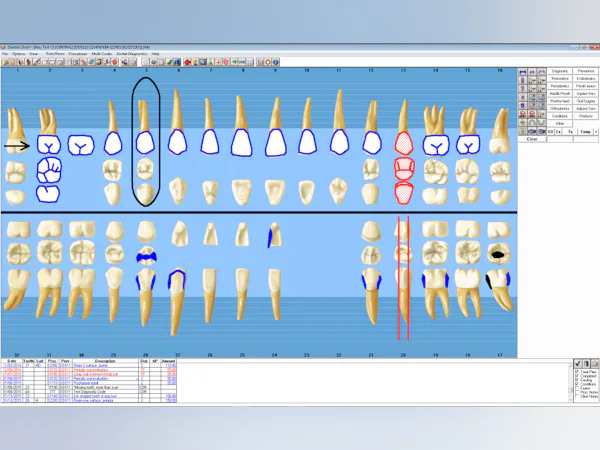The width and height of the screenshot is (600, 450).
Task: Click the Clear button
Action: coord(532,139)
